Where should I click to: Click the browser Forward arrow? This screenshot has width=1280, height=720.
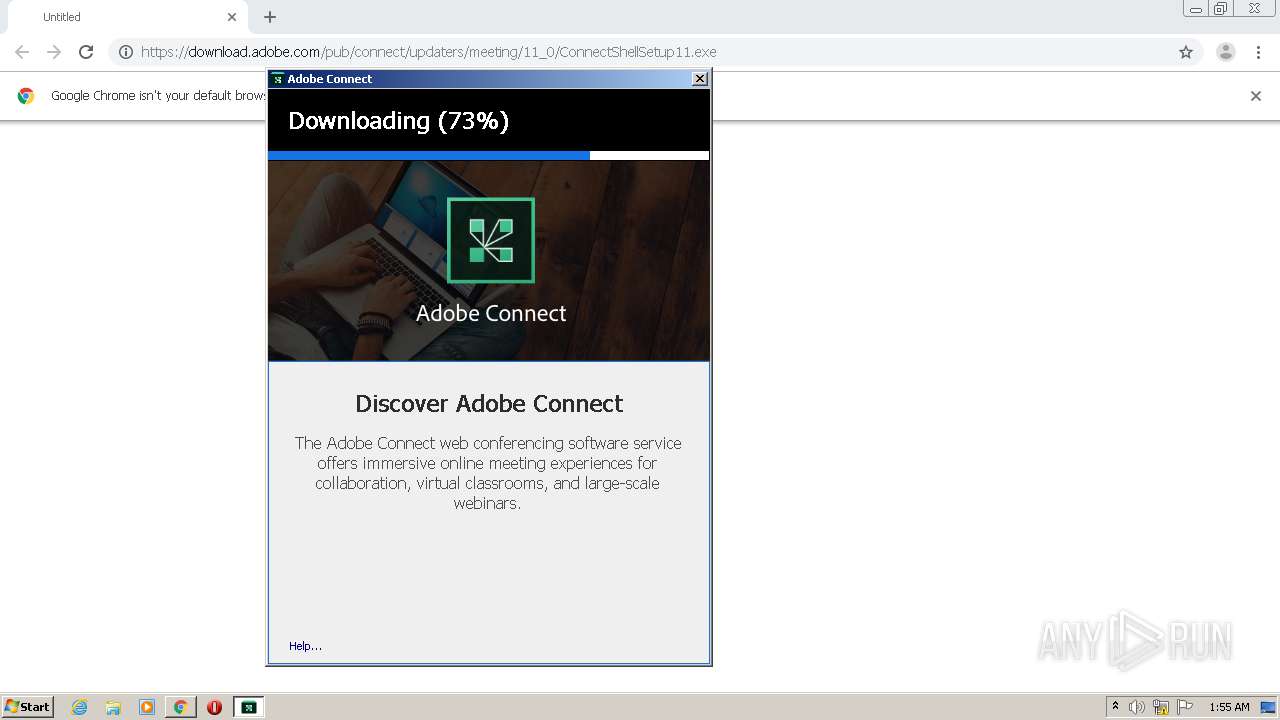pos(54,52)
